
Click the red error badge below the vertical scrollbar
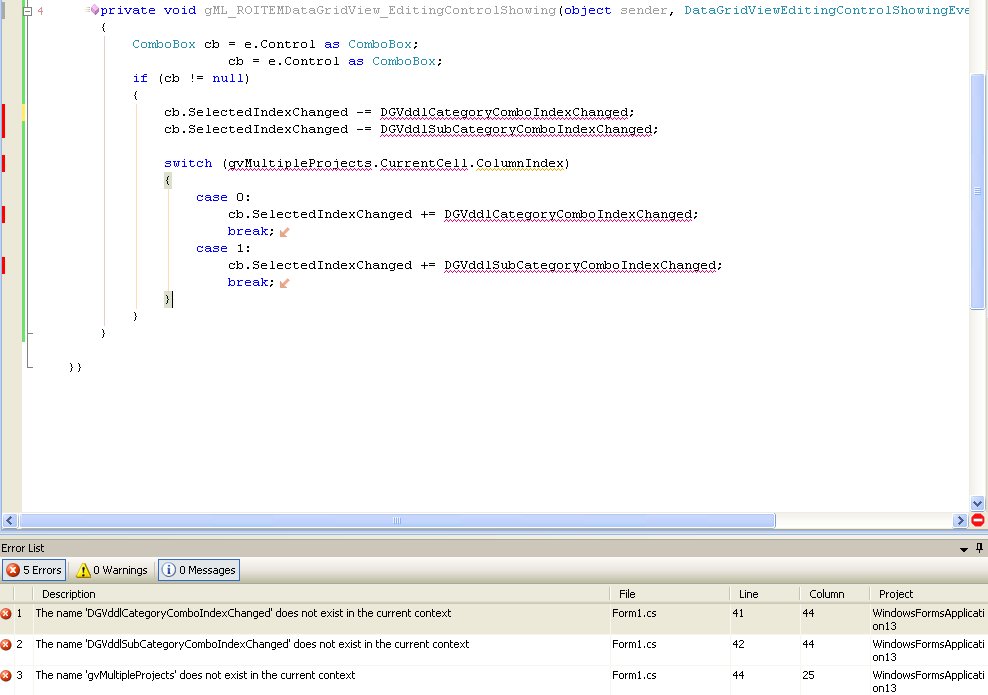point(978,520)
